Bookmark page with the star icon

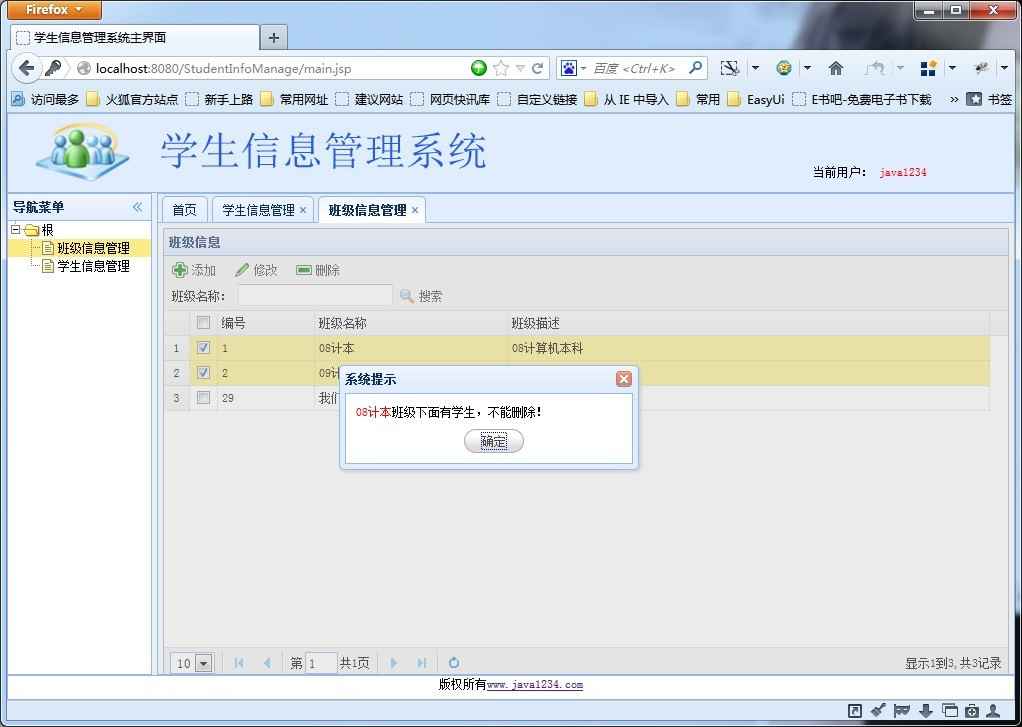[x=501, y=68]
